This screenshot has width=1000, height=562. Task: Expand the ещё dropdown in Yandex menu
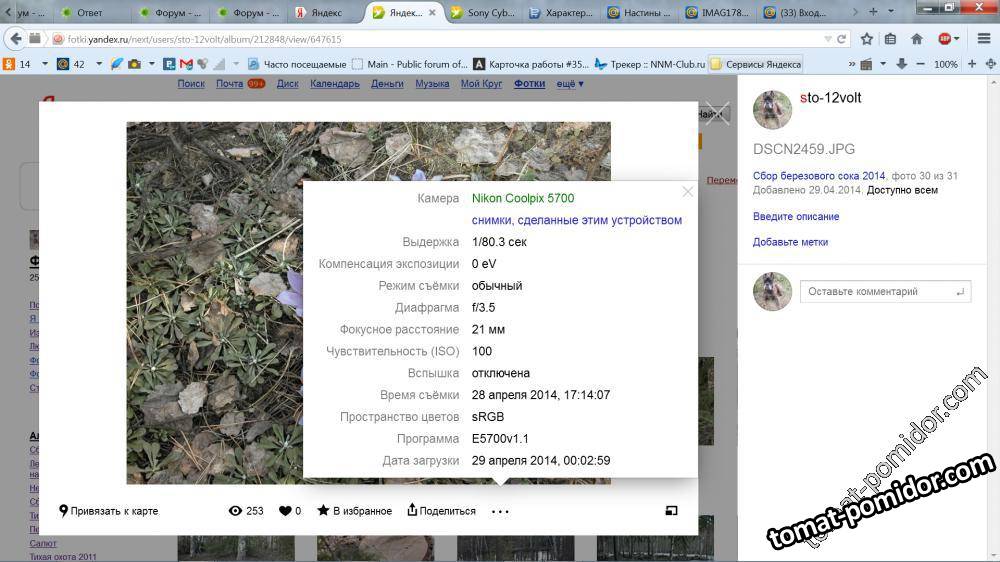[x=570, y=84]
